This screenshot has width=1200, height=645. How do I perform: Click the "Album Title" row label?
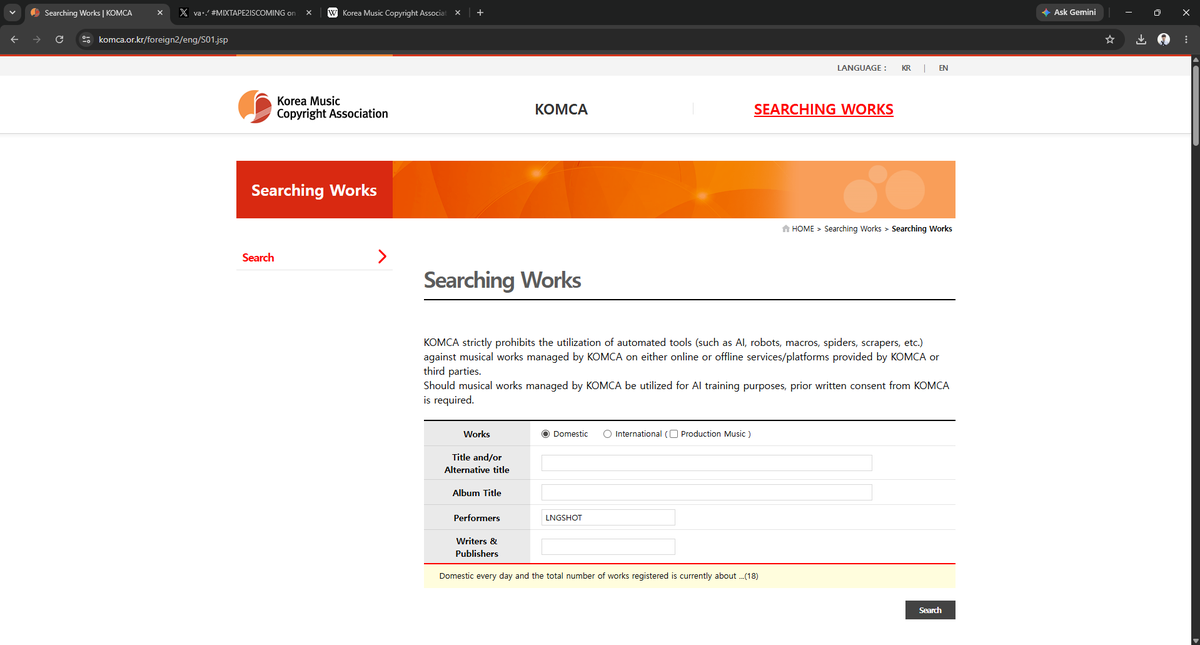(x=477, y=493)
